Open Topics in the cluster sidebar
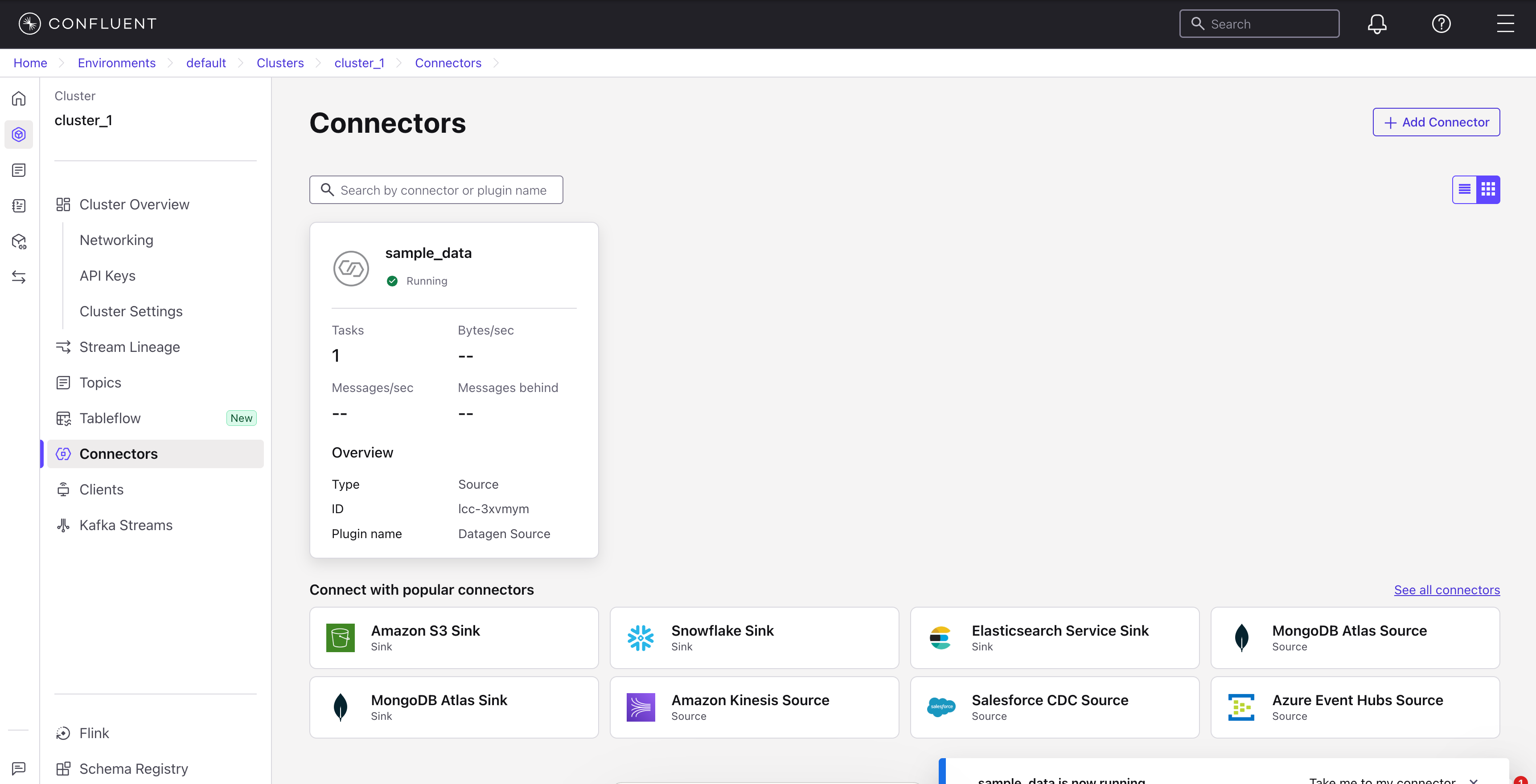This screenshot has height=784, width=1536. (x=100, y=383)
